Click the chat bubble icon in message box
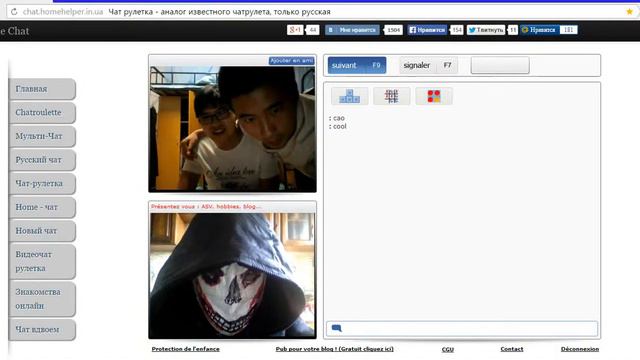Screen dimensions: 640x360 point(336,328)
